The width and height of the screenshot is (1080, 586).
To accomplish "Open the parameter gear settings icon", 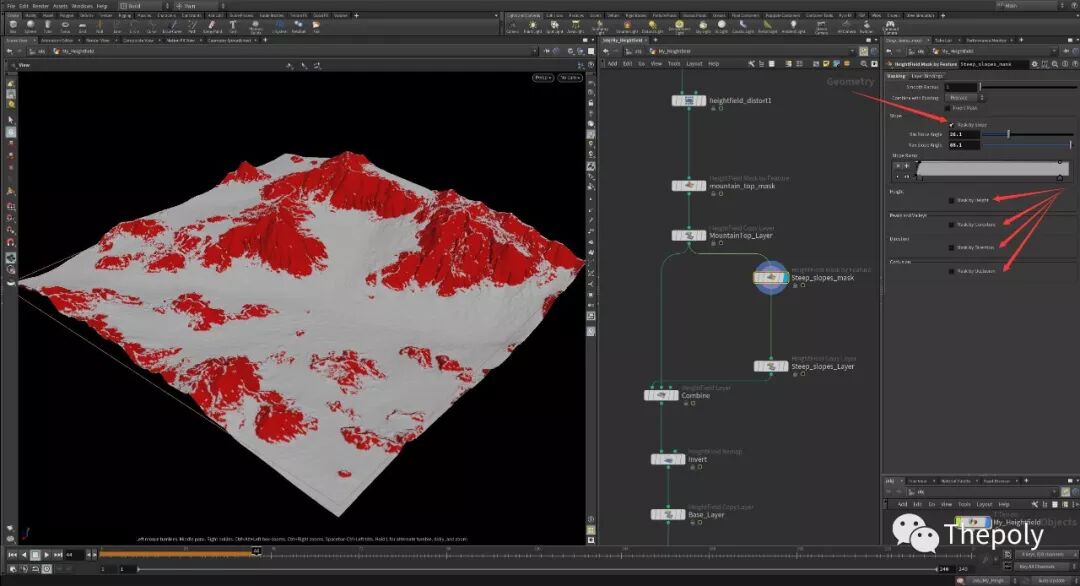I will click(x=1037, y=64).
